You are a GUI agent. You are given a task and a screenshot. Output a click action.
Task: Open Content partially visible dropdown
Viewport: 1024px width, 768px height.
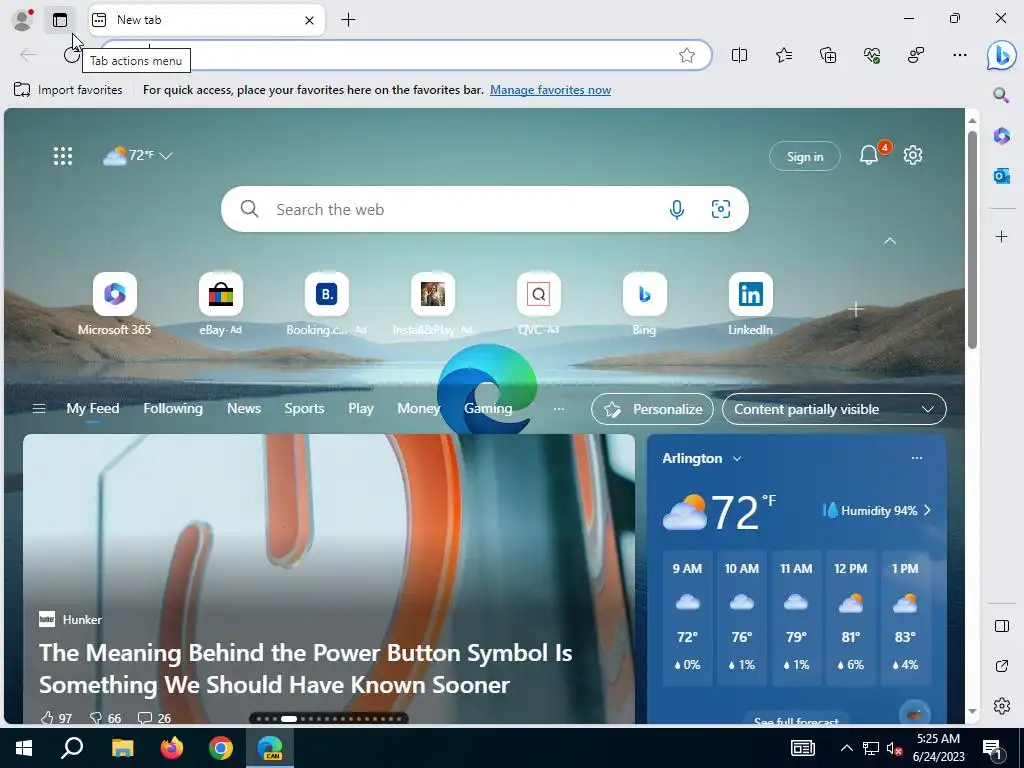834,409
